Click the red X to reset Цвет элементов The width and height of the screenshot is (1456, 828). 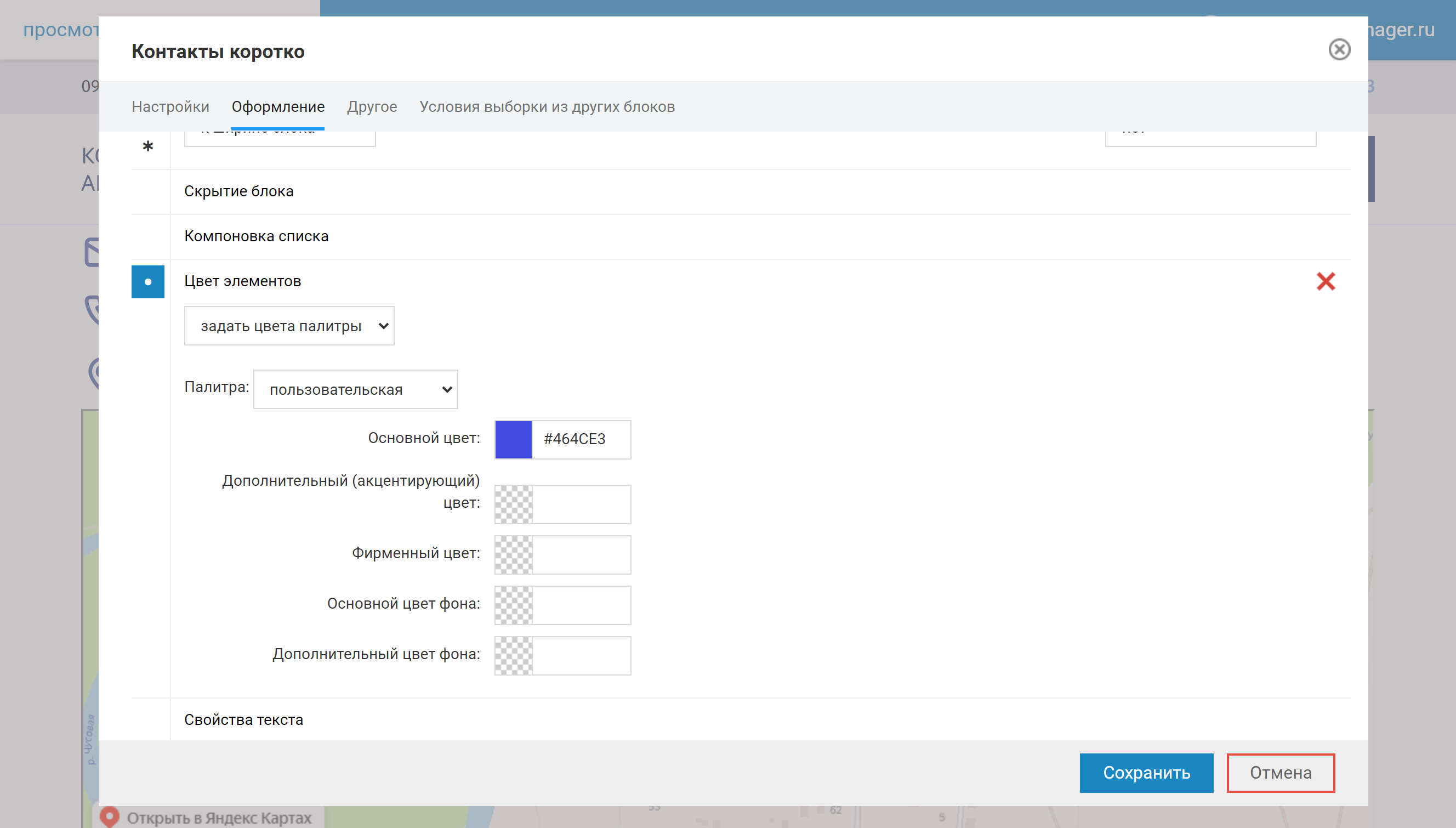point(1325,281)
